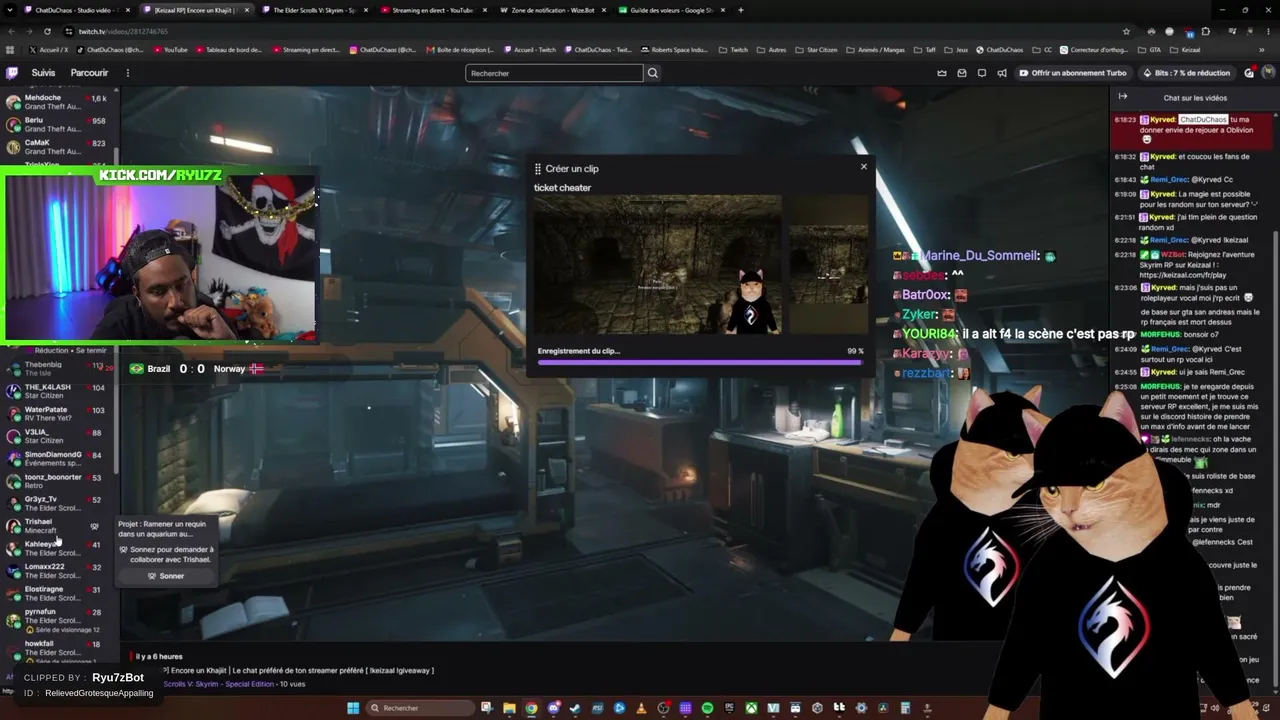Open the Twitch notifications inbox icon
This screenshot has width=1280, height=720.
click(962, 73)
